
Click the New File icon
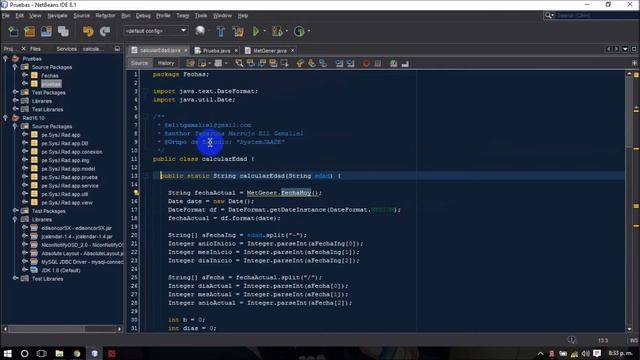click(x=13, y=31)
